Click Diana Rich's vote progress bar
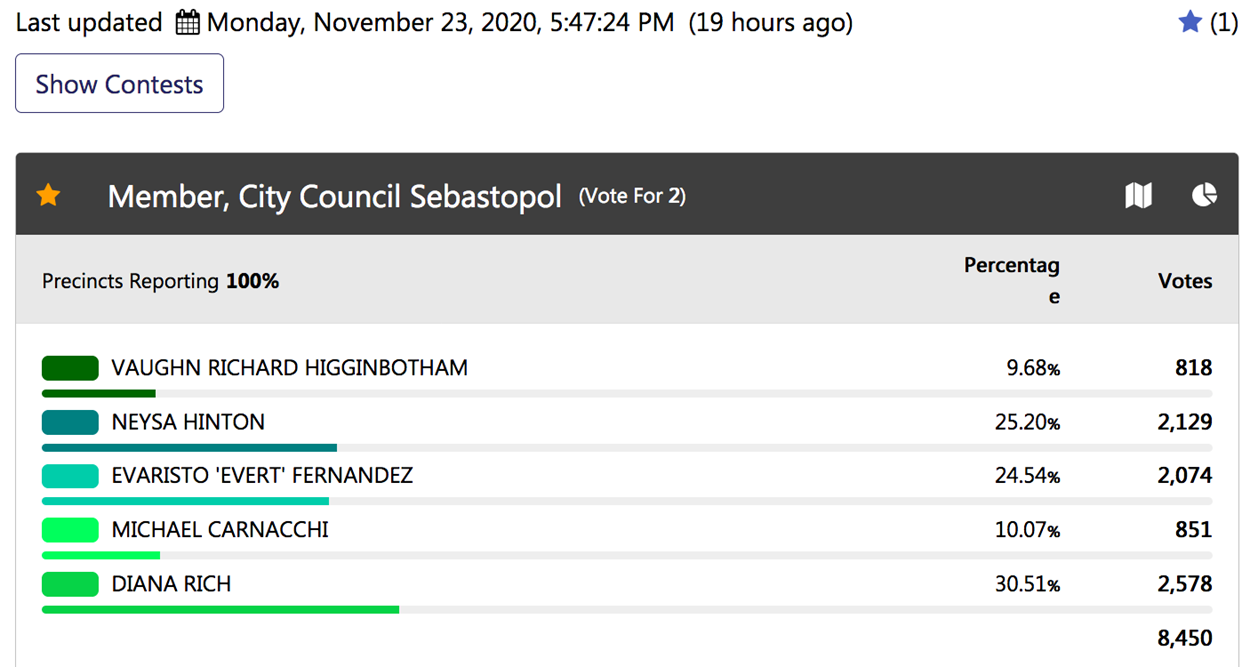 click(627, 609)
